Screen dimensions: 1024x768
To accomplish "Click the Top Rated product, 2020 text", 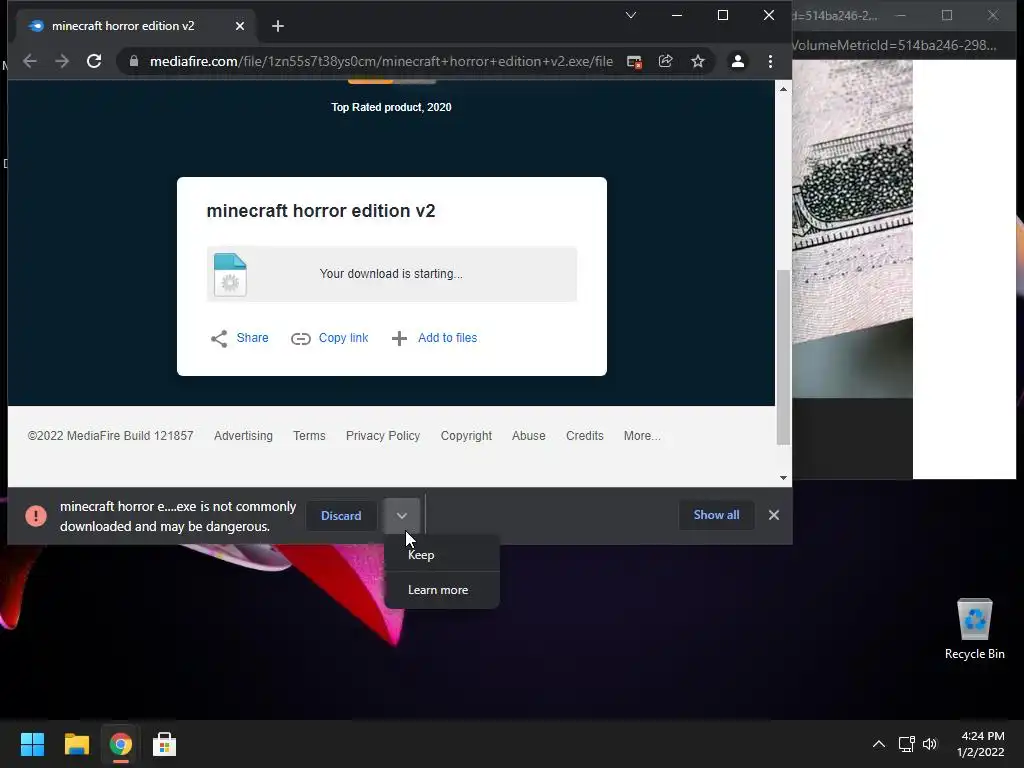I will coord(391,107).
